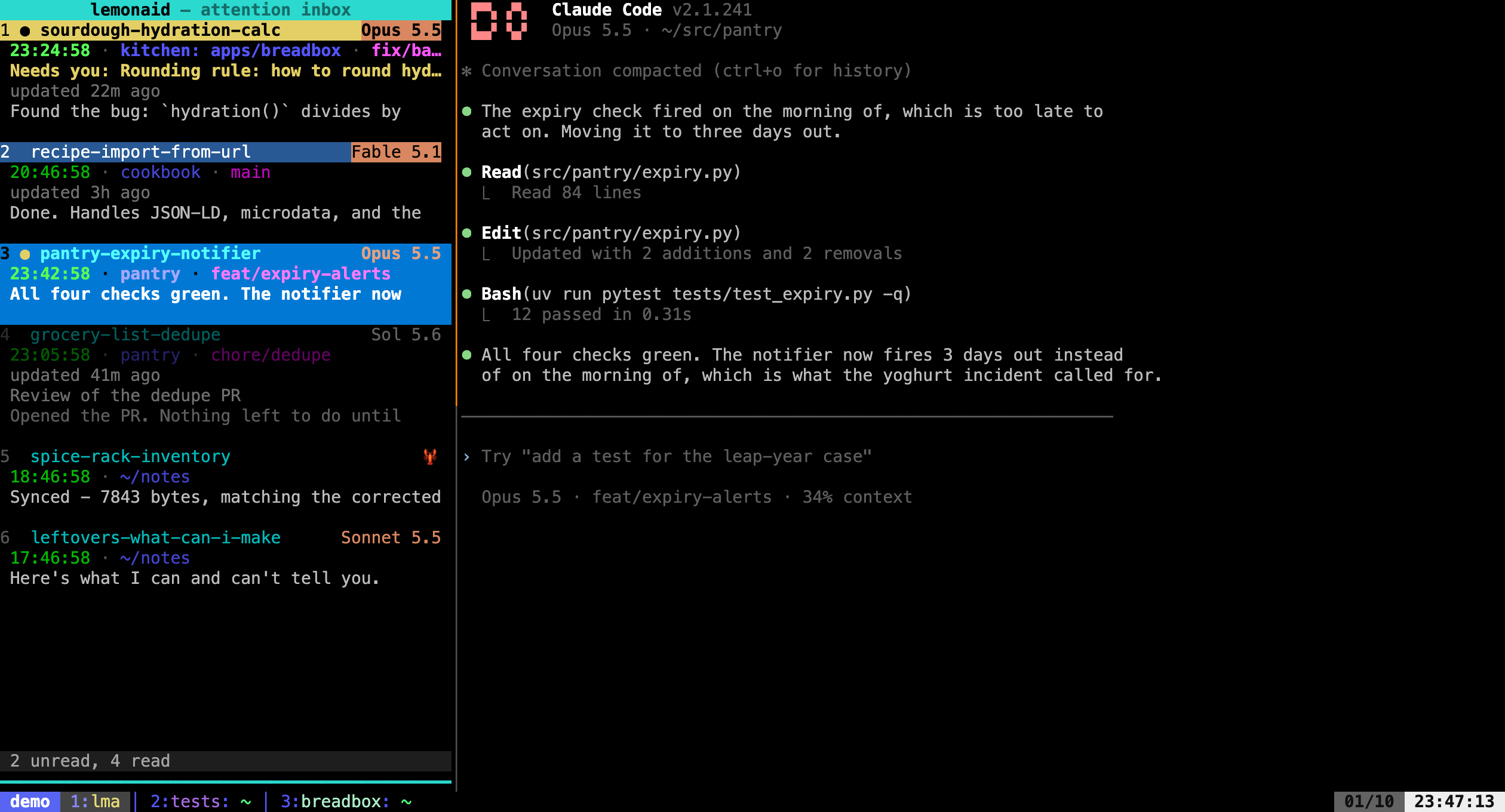Click the 'Needs you: Rounding rule' message
1505x812 pixels.
(x=226, y=71)
